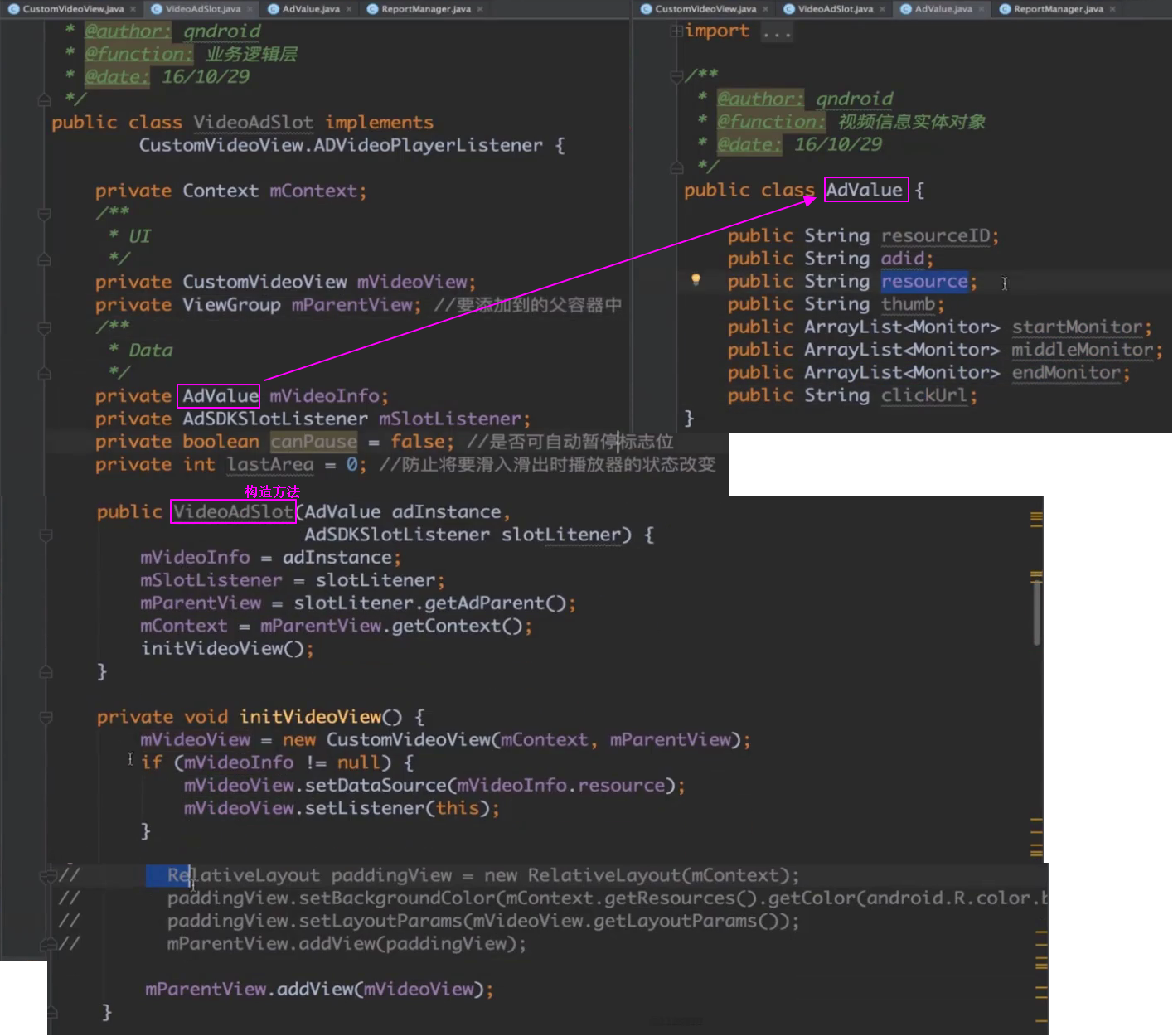Collapse the VideoAdSlot constructor fold marker
The height and width of the screenshot is (1036, 1173).
(x=46, y=535)
